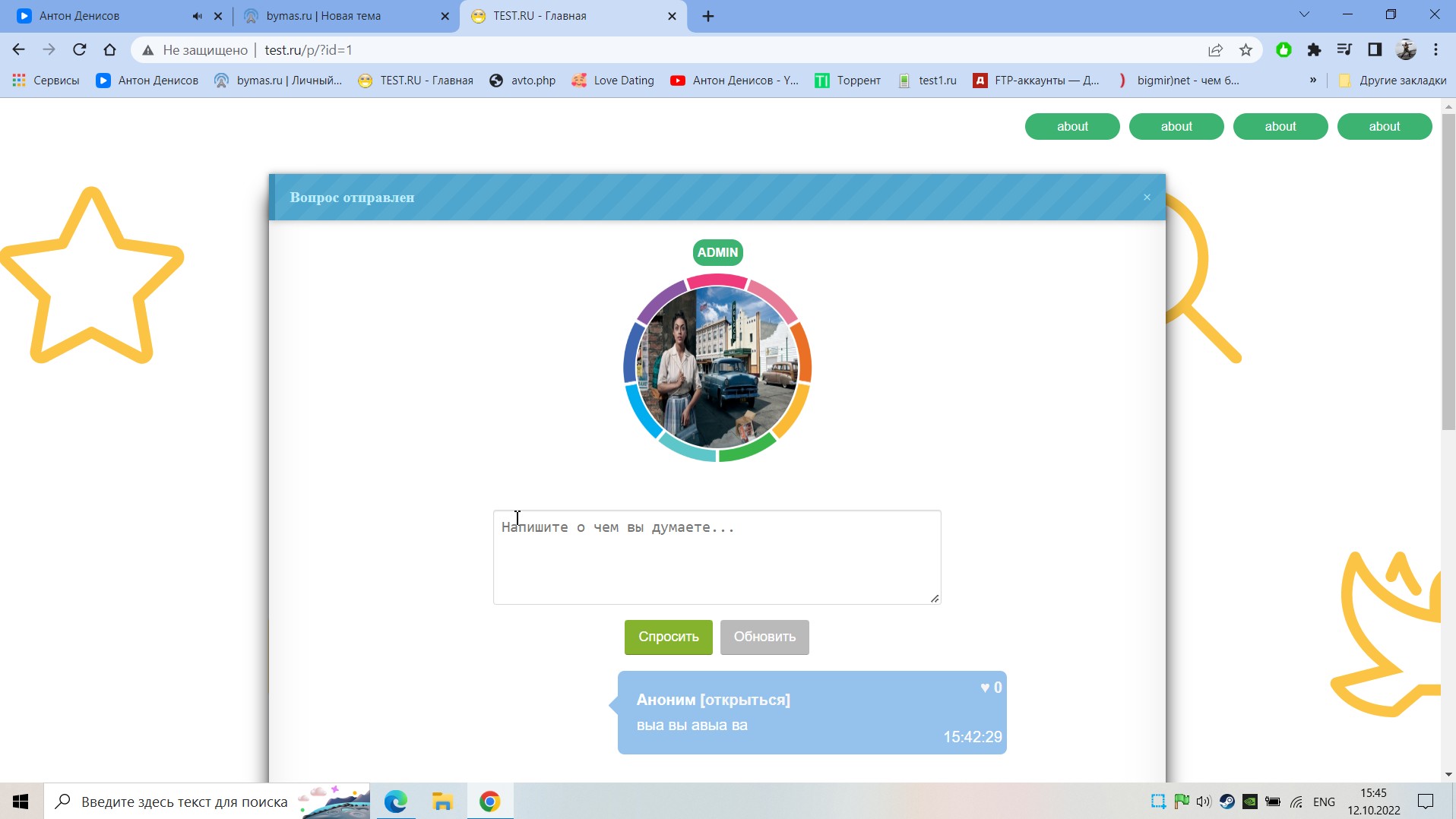Mute the Антон Денисов tab audio
The image size is (1456, 819).
[x=198, y=16]
